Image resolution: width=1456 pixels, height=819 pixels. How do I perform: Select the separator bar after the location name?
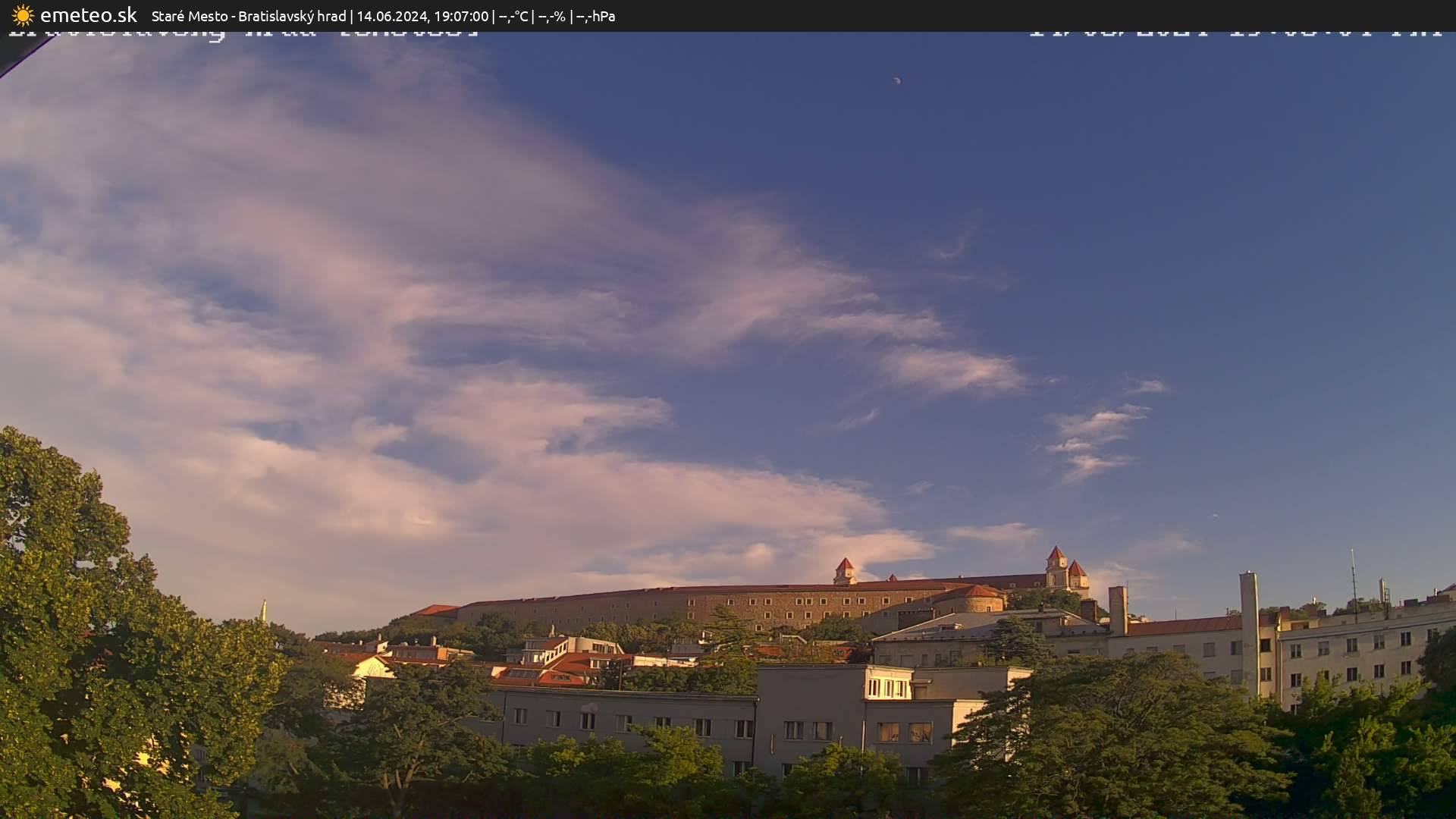tap(351, 16)
